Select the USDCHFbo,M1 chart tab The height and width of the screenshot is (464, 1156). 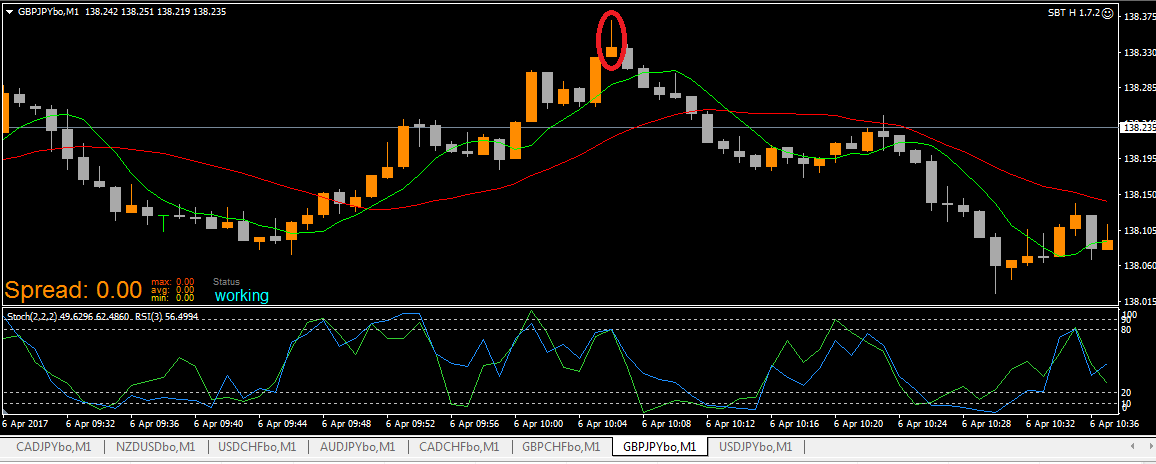click(x=257, y=447)
